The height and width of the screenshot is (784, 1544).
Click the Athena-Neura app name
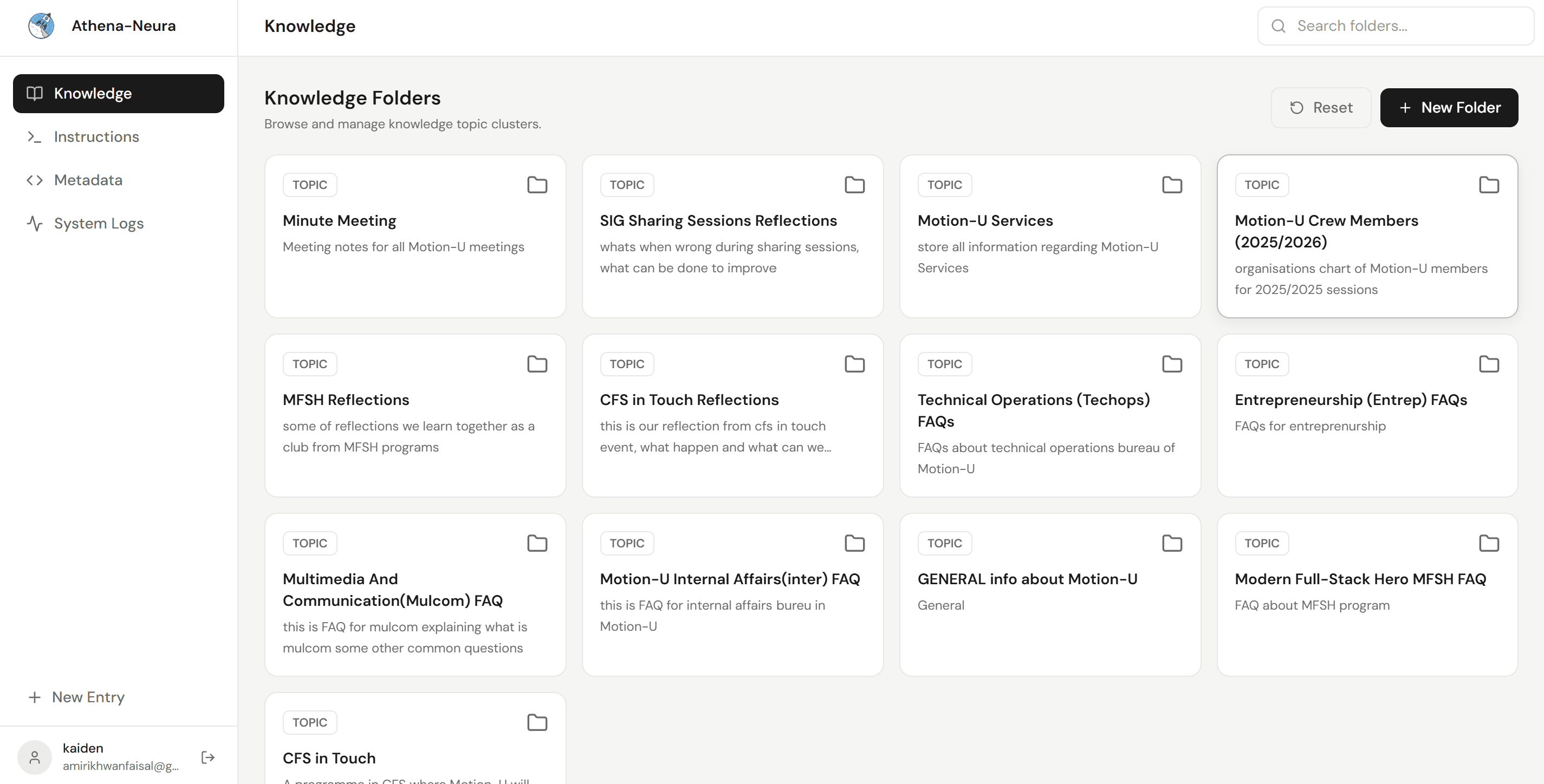click(x=124, y=26)
